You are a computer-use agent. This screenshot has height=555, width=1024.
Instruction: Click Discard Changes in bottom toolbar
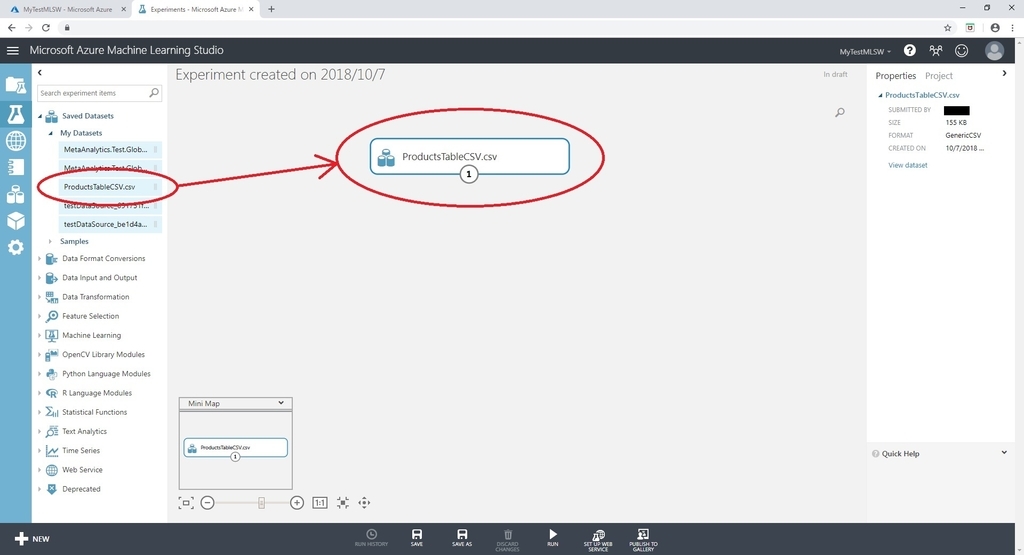[x=507, y=540]
